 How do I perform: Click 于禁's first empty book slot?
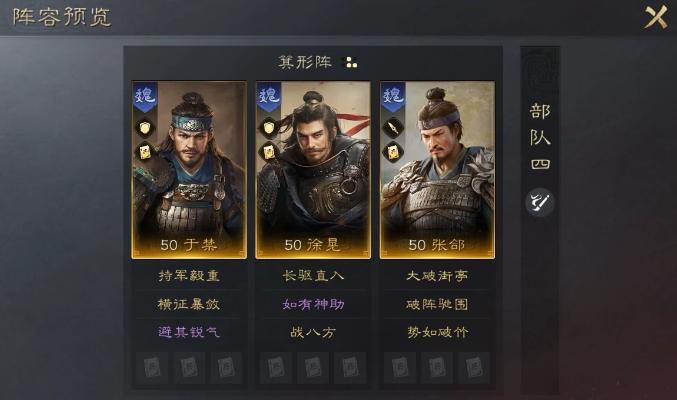tap(152, 368)
